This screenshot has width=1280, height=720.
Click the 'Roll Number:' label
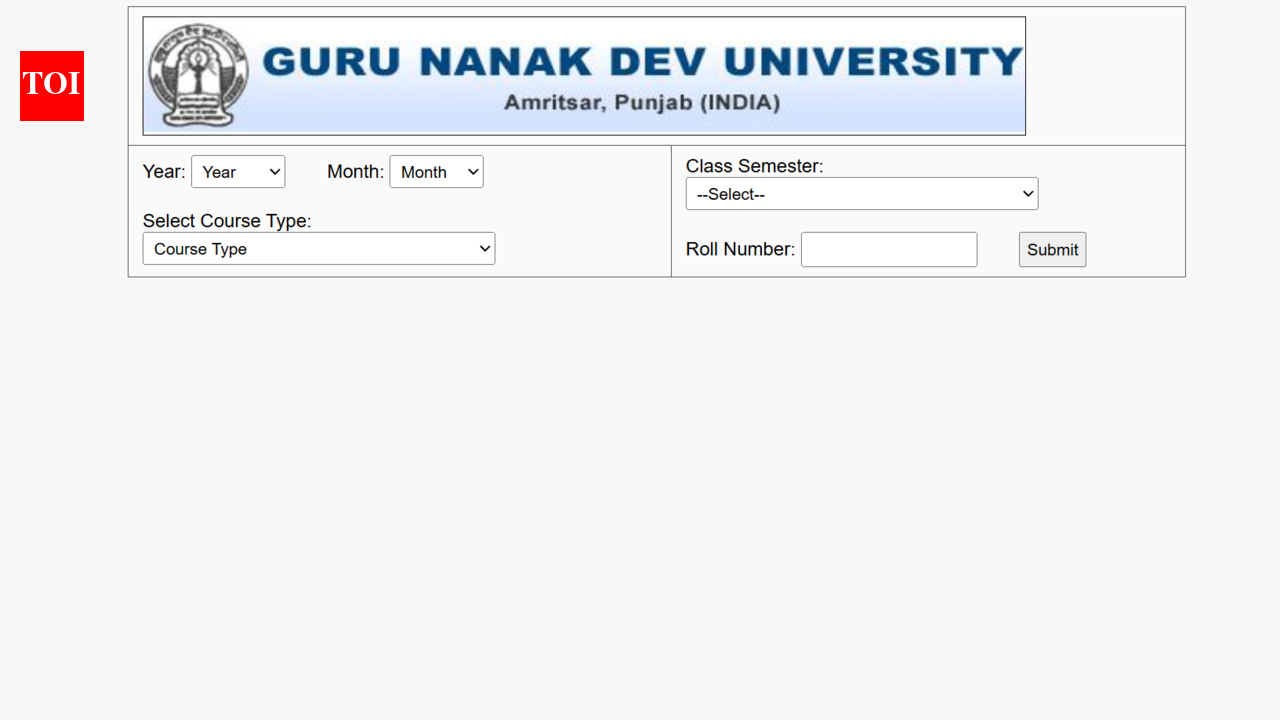(x=739, y=249)
